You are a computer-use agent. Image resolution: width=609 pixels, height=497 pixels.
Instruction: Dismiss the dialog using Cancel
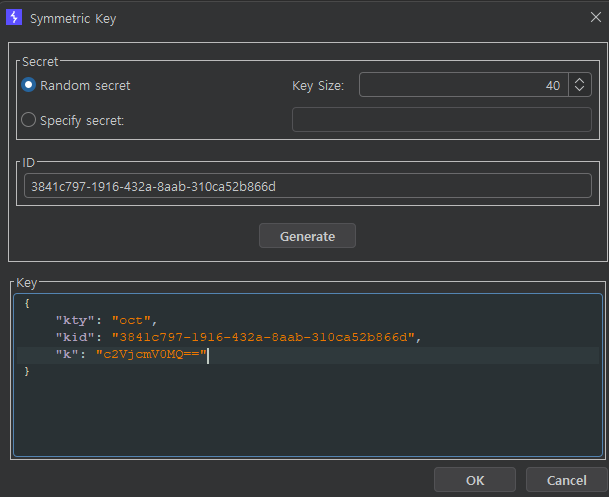click(564, 479)
